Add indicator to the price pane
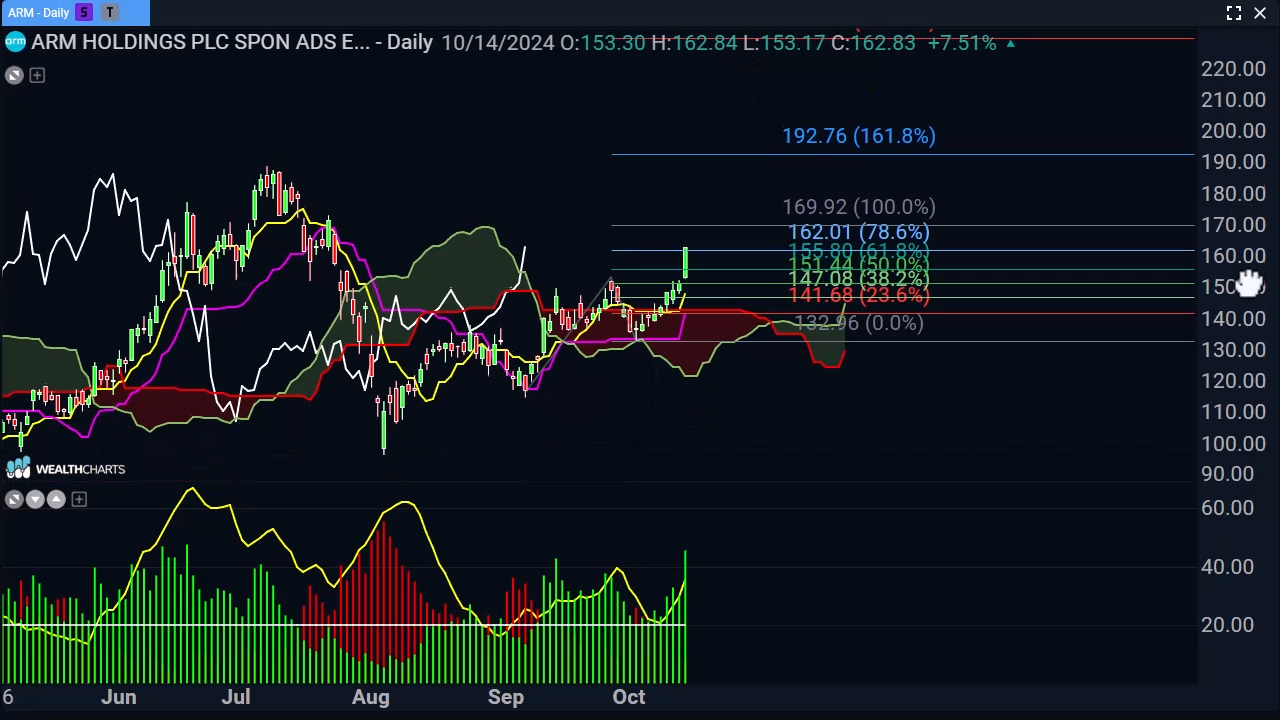The height and width of the screenshot is (720, 1280). (37, 75)
